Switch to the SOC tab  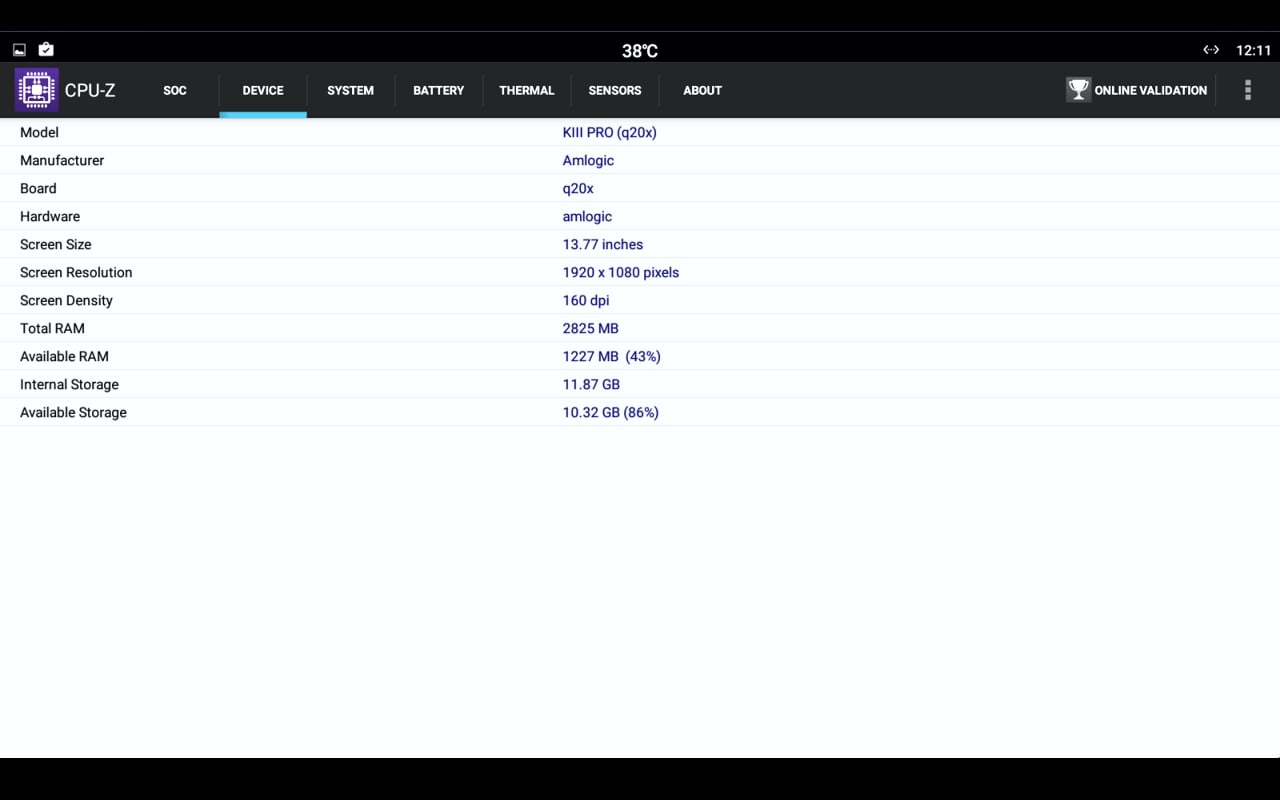[174, 90]
